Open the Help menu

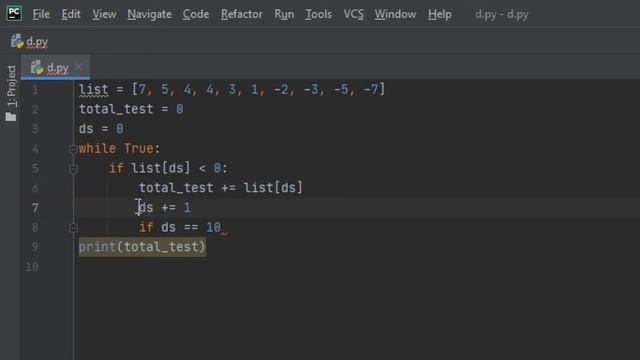[x=440, y=14]
